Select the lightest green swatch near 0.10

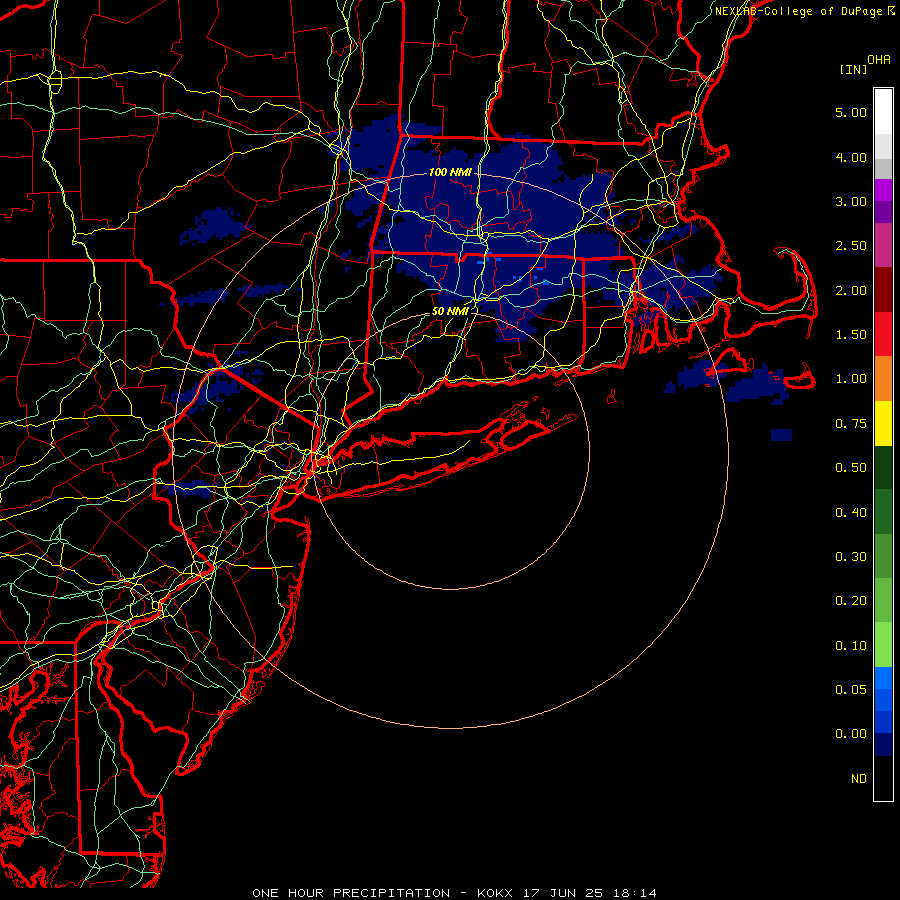coord(883,645)
